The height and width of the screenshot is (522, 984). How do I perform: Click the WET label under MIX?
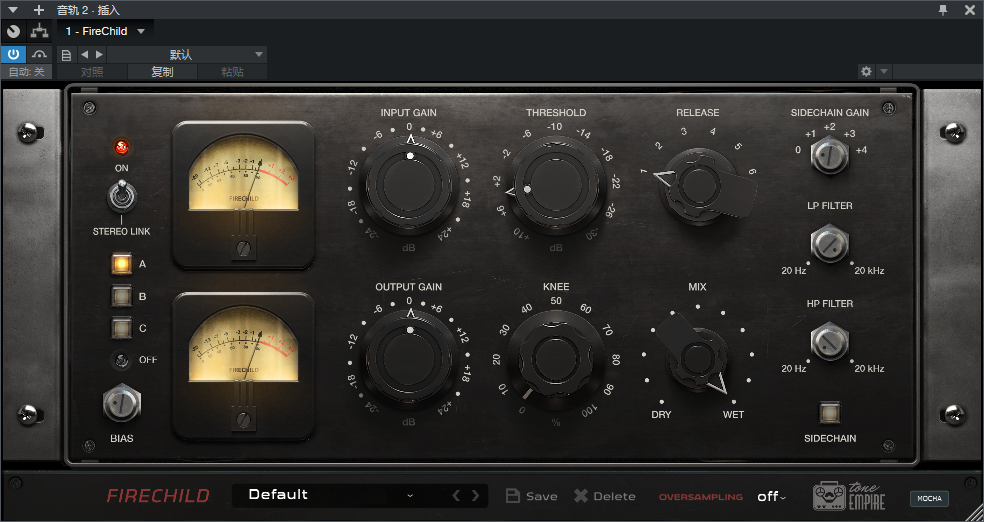(x=734, y=415)
